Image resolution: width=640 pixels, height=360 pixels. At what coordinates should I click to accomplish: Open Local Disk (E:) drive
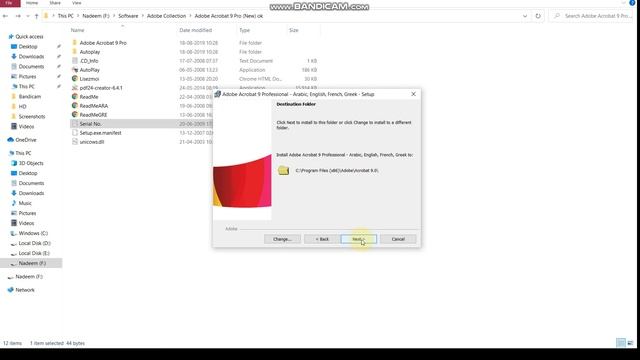[x=34, y=253]
